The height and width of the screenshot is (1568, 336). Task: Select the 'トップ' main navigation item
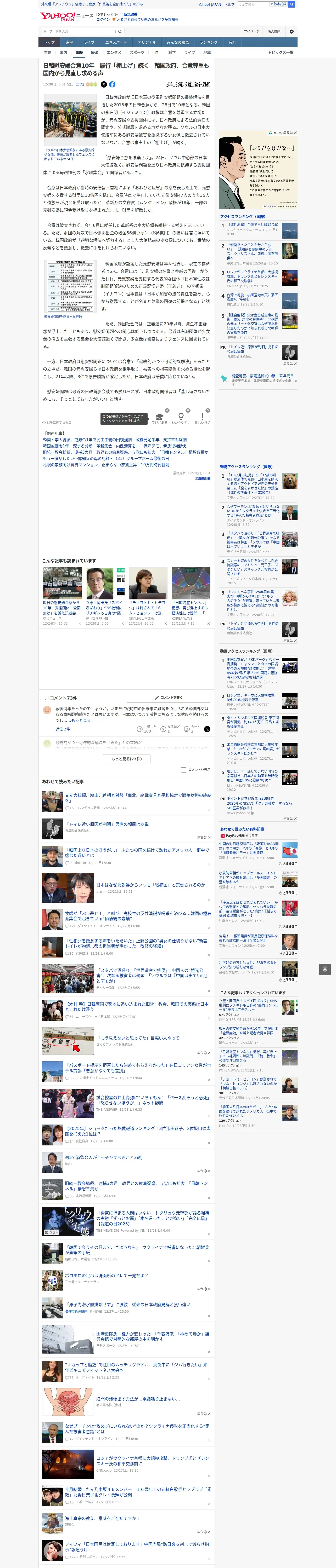(49, 43)
